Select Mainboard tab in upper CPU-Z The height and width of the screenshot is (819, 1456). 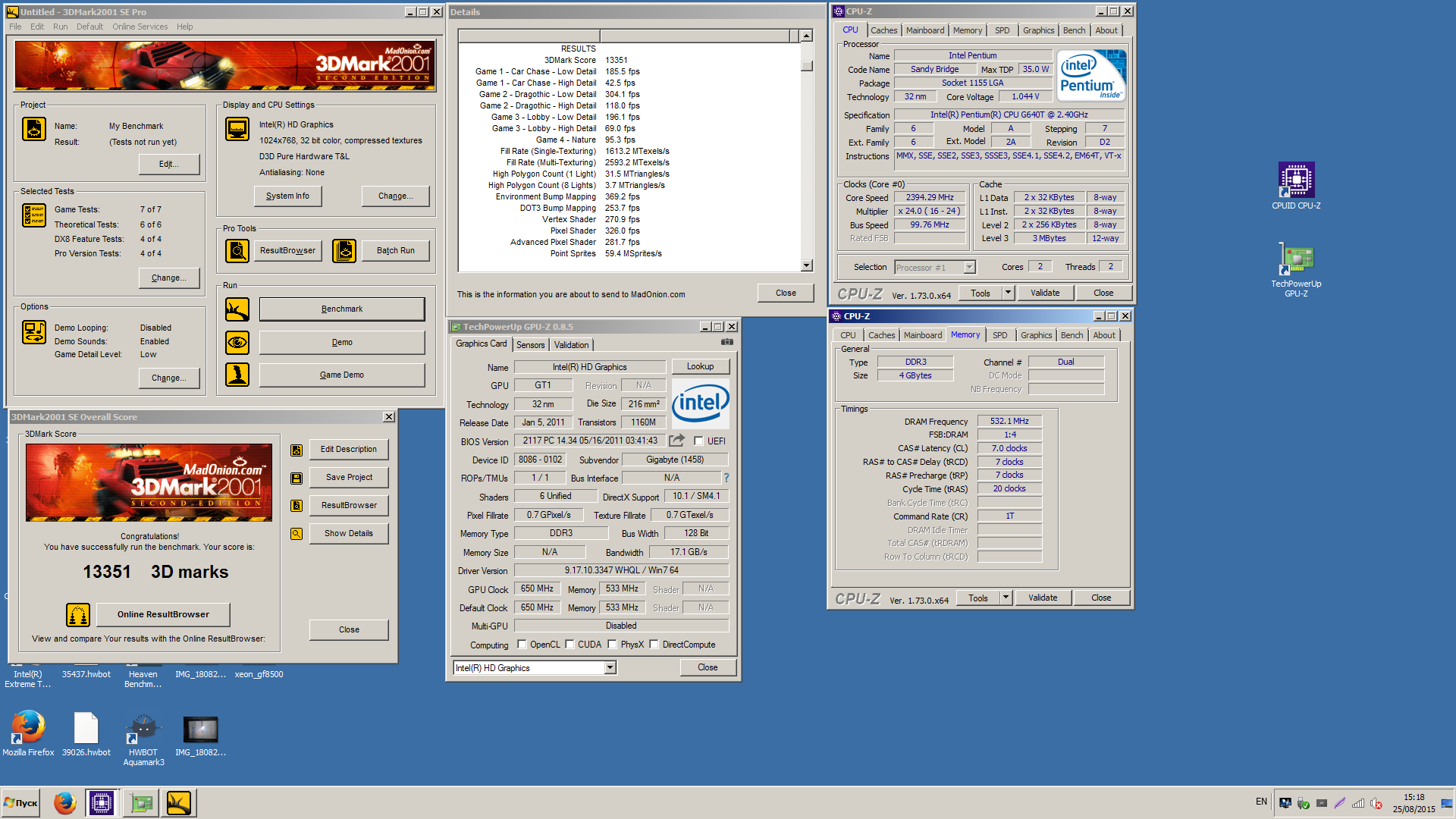coord(925,30)
